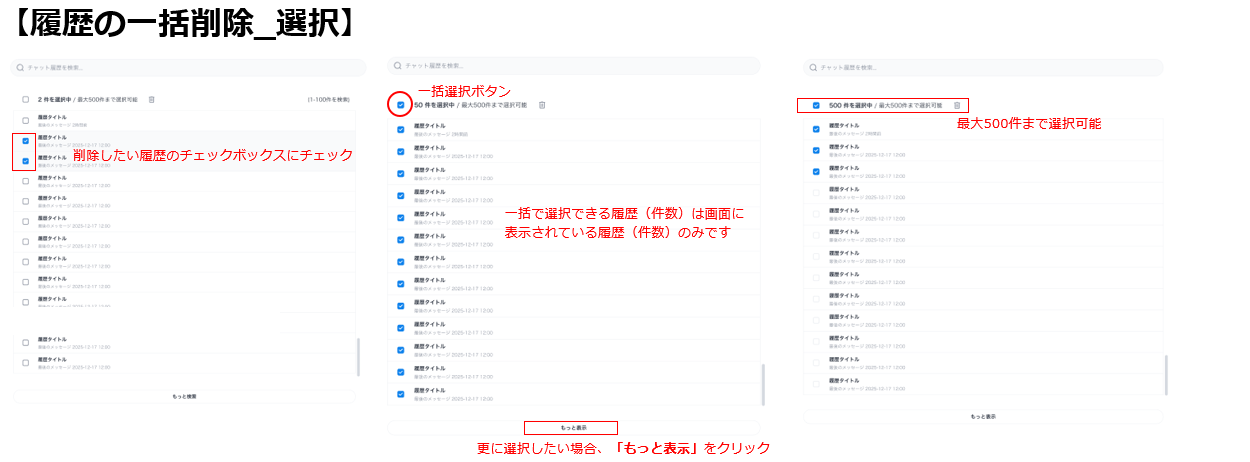Click the 2 件を選択中 label

[53, 100]
